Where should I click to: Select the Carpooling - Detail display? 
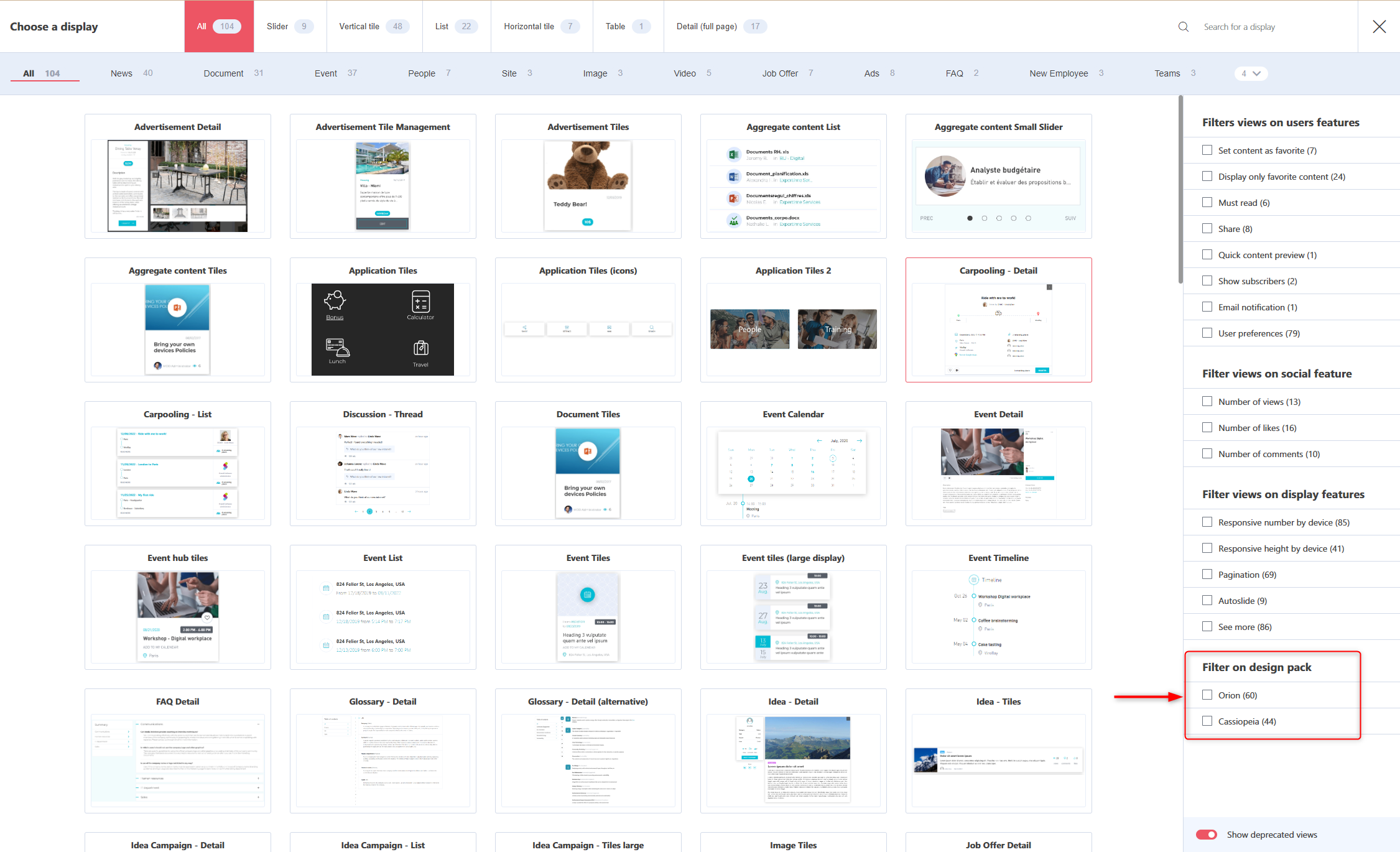point(999,320)
